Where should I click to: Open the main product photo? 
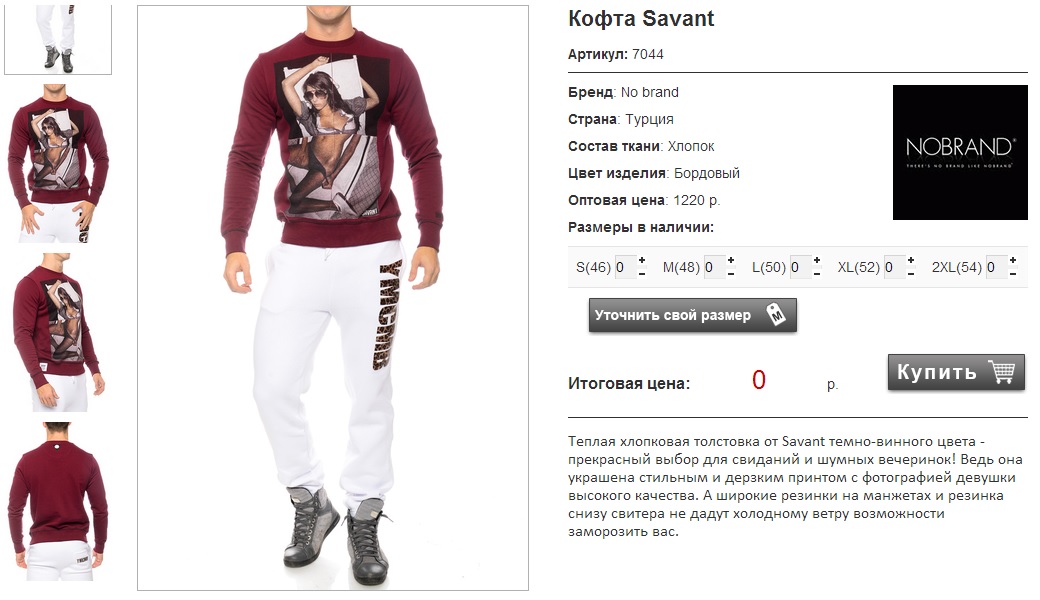[333, 298]
